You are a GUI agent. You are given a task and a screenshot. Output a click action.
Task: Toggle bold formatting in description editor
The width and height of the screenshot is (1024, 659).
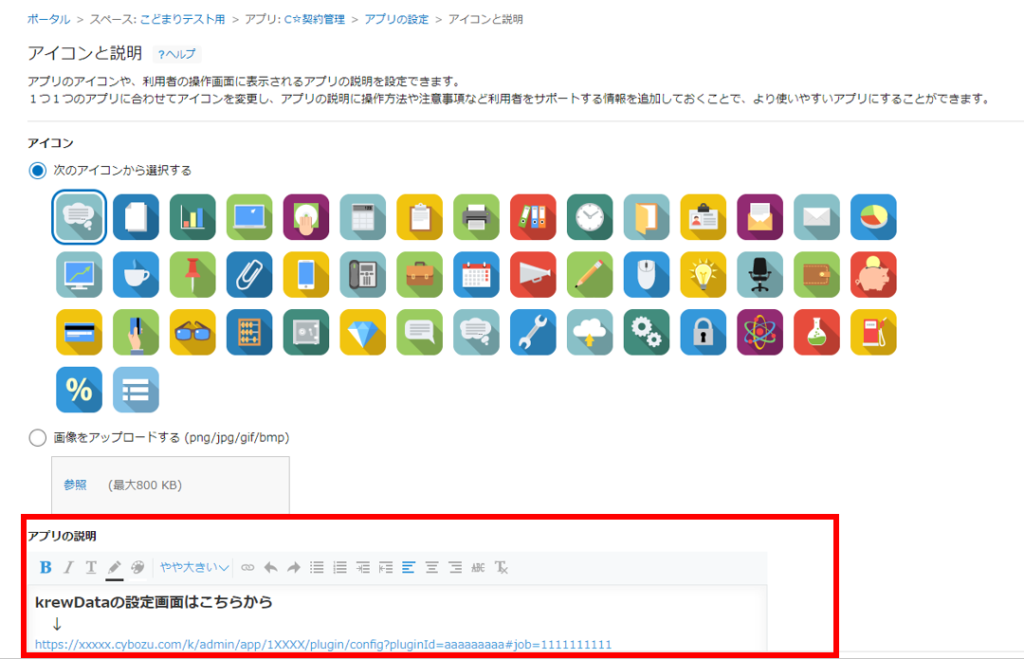pyautogui.click(x=45, y=567)
